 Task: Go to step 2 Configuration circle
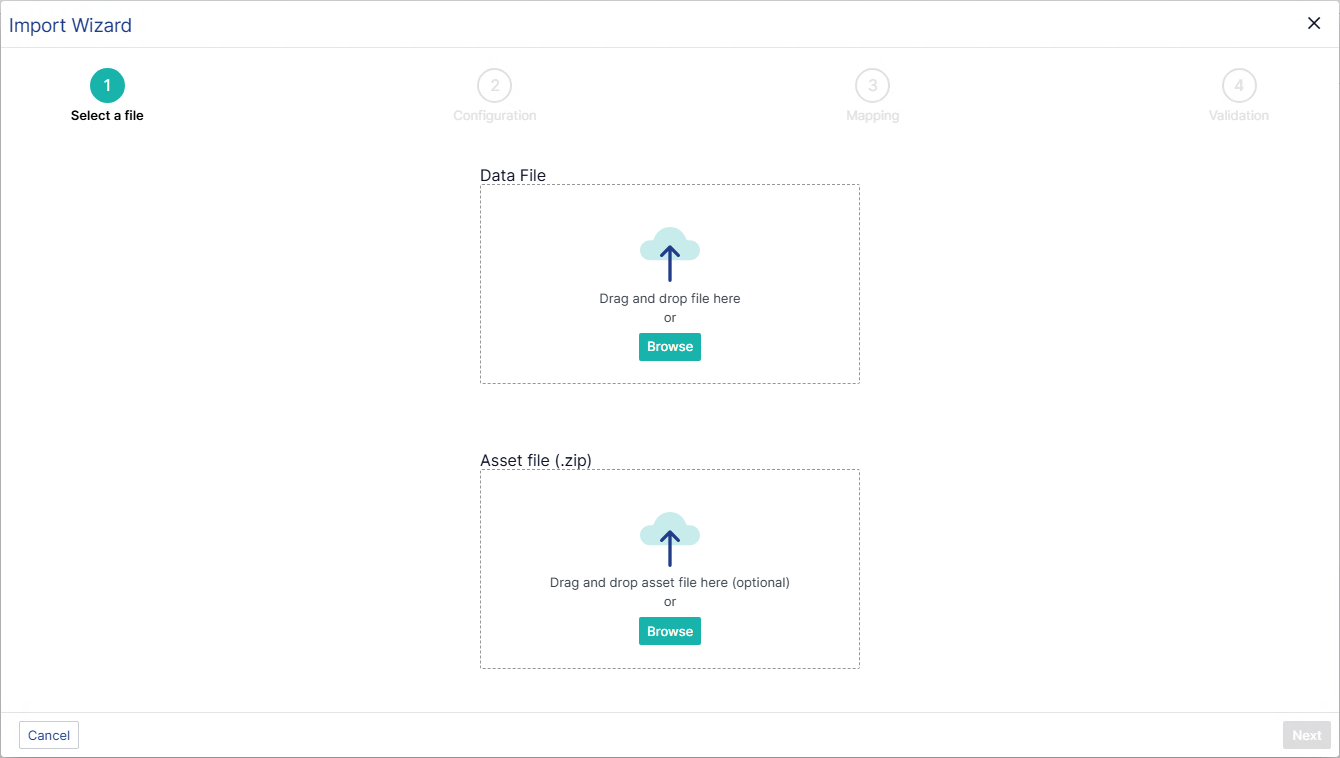(495, 86)
